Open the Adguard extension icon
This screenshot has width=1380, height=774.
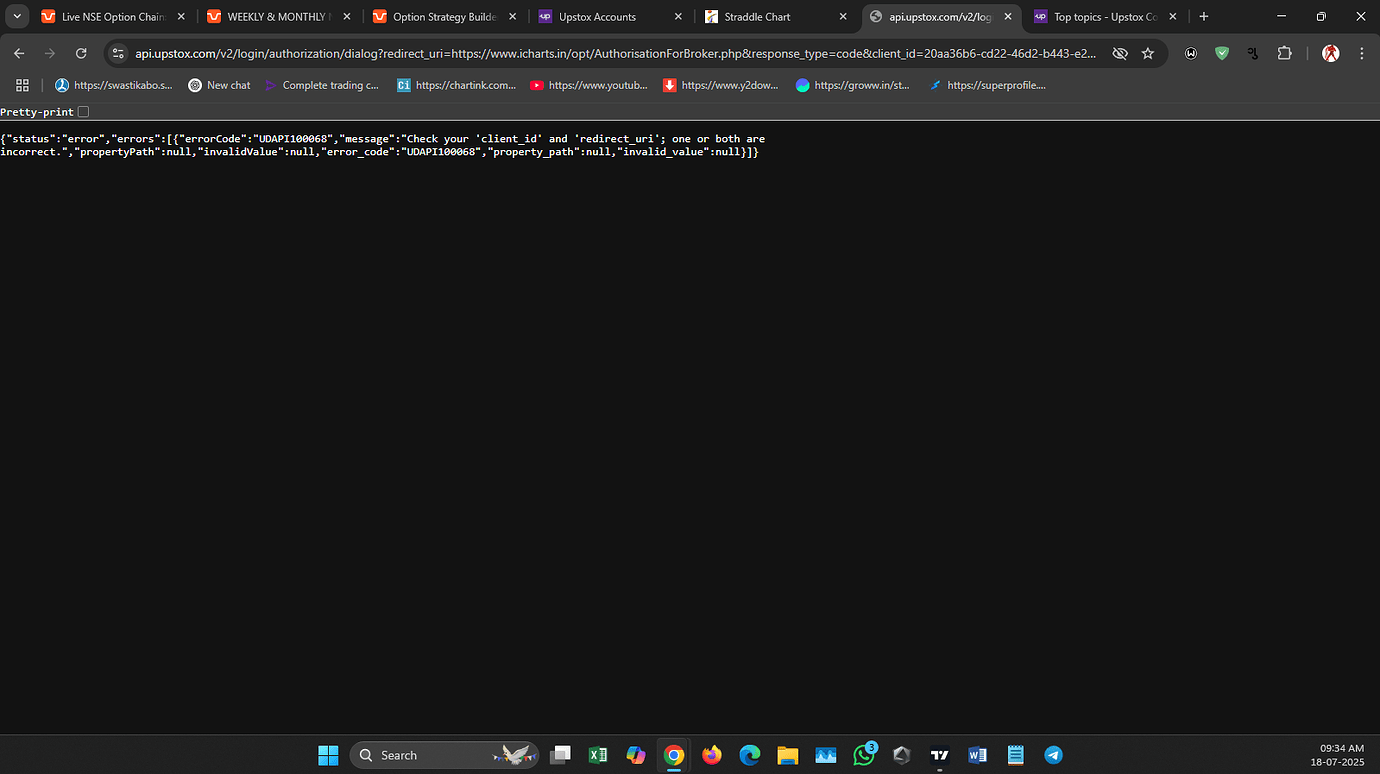(1221, 53)
